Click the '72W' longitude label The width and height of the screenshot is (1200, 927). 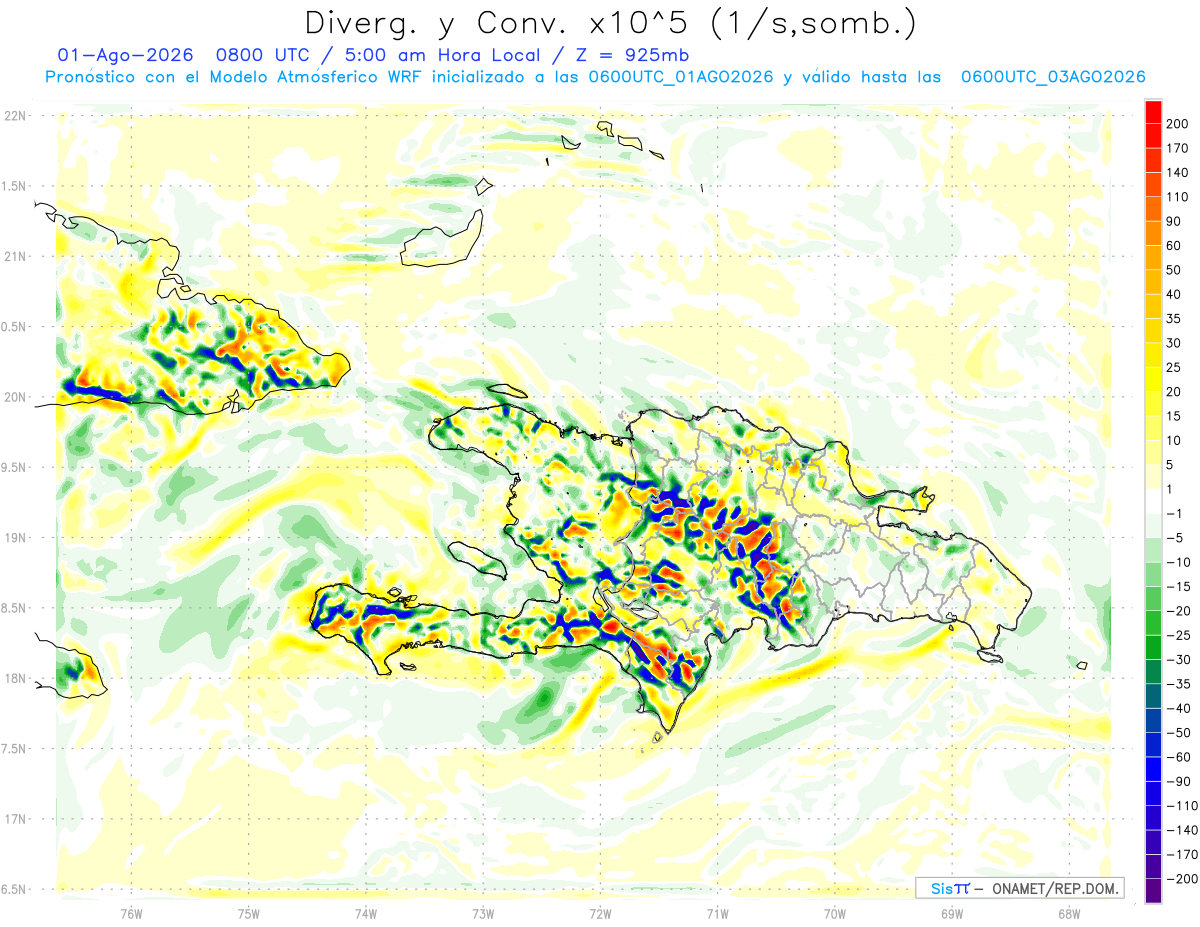(x=600, y=913)
